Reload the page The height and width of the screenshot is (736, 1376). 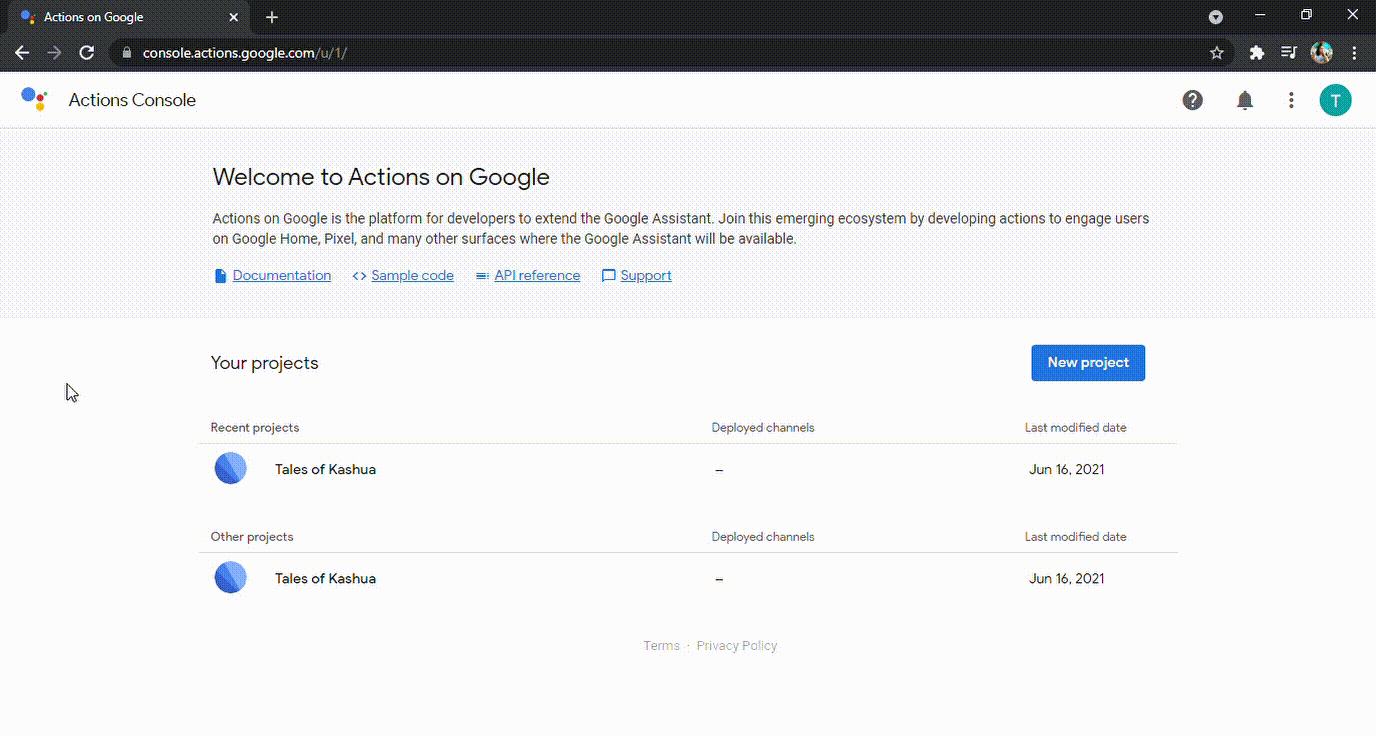(87, 53)
